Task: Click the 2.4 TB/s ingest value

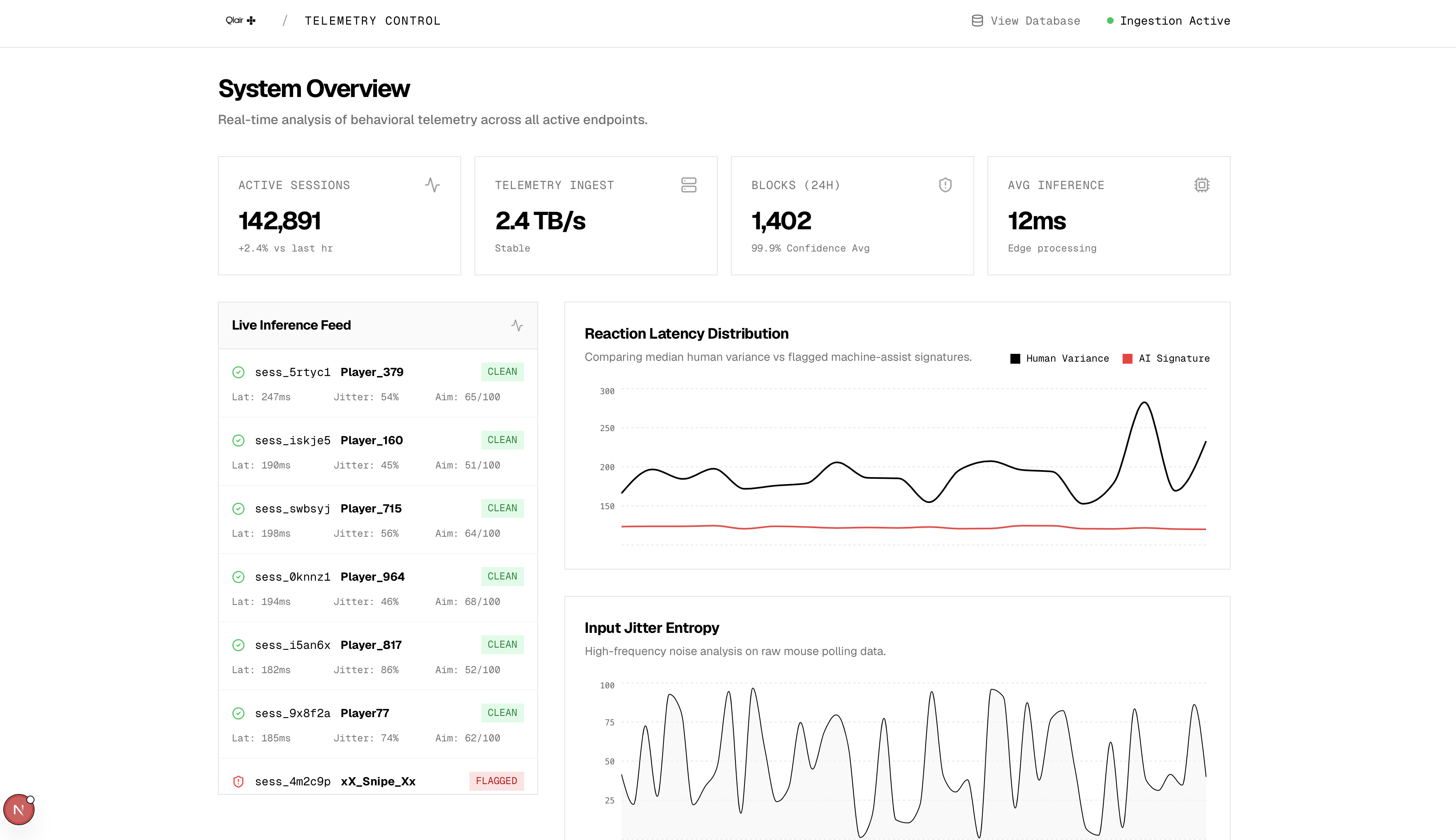Action: point(540,221)
